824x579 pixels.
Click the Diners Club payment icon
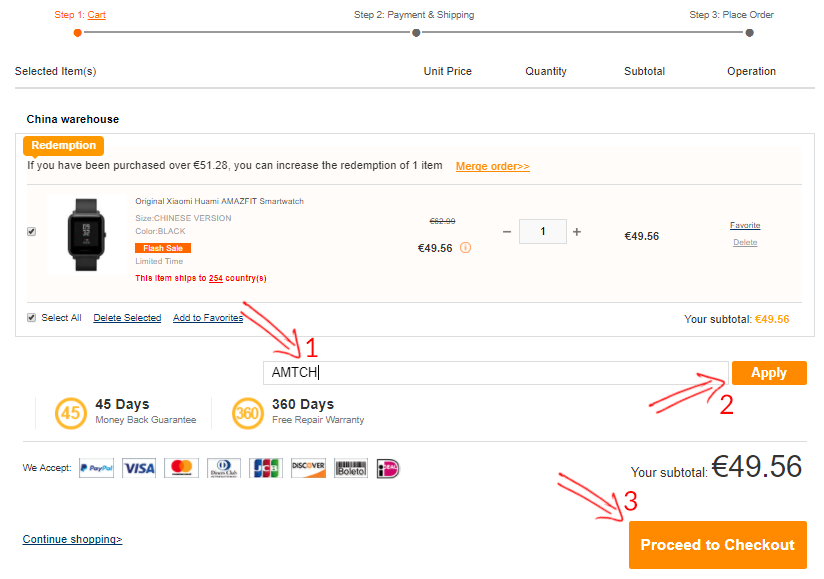pos(224,468)
